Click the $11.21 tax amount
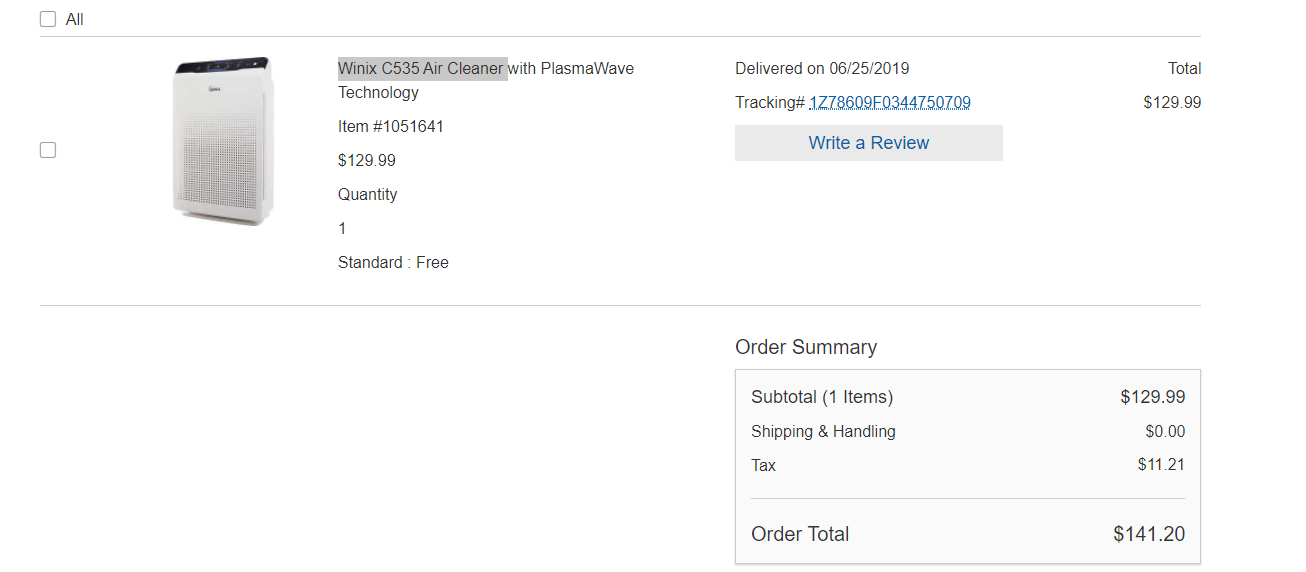The width and height of the screenshot is (1306, 572). [x=1161, y=465]
